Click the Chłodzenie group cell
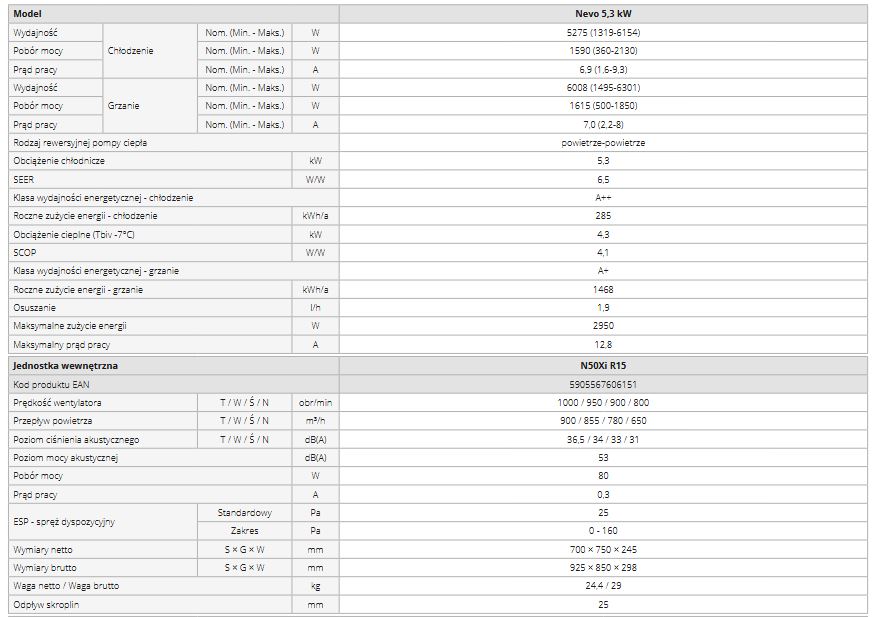Viewport: 875px width, 617px height. (130, 51)
